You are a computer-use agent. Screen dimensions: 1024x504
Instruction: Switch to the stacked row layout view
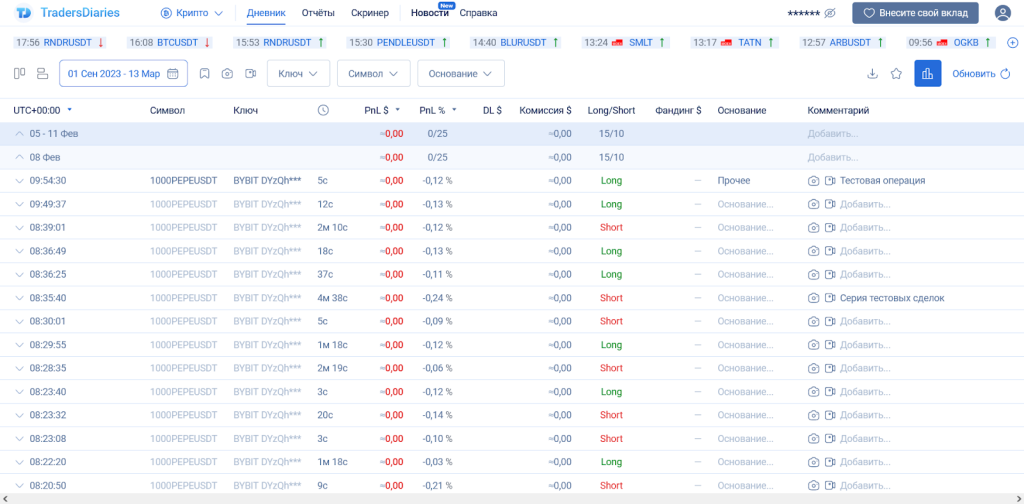coord(42,74)
